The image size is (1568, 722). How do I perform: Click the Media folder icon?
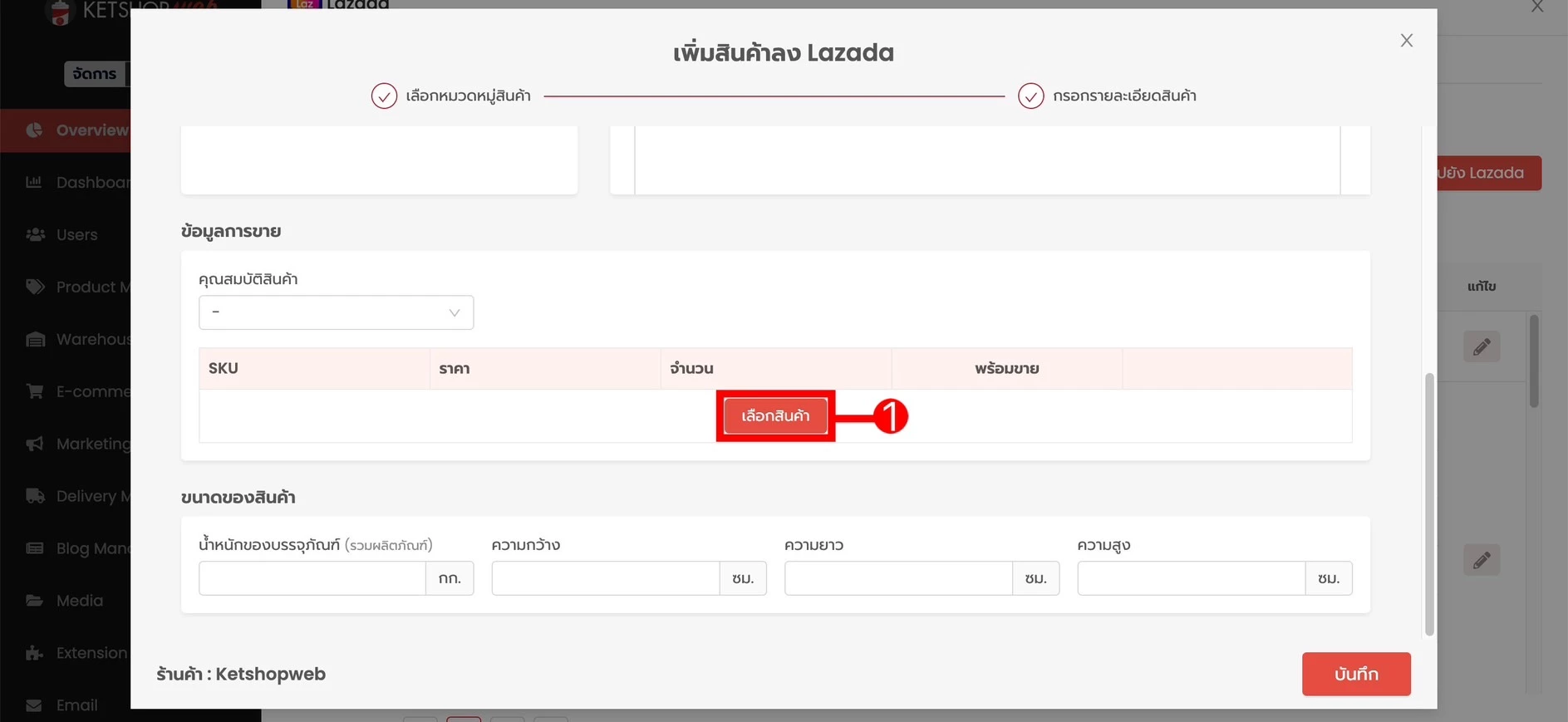click(x=34, y=601)
